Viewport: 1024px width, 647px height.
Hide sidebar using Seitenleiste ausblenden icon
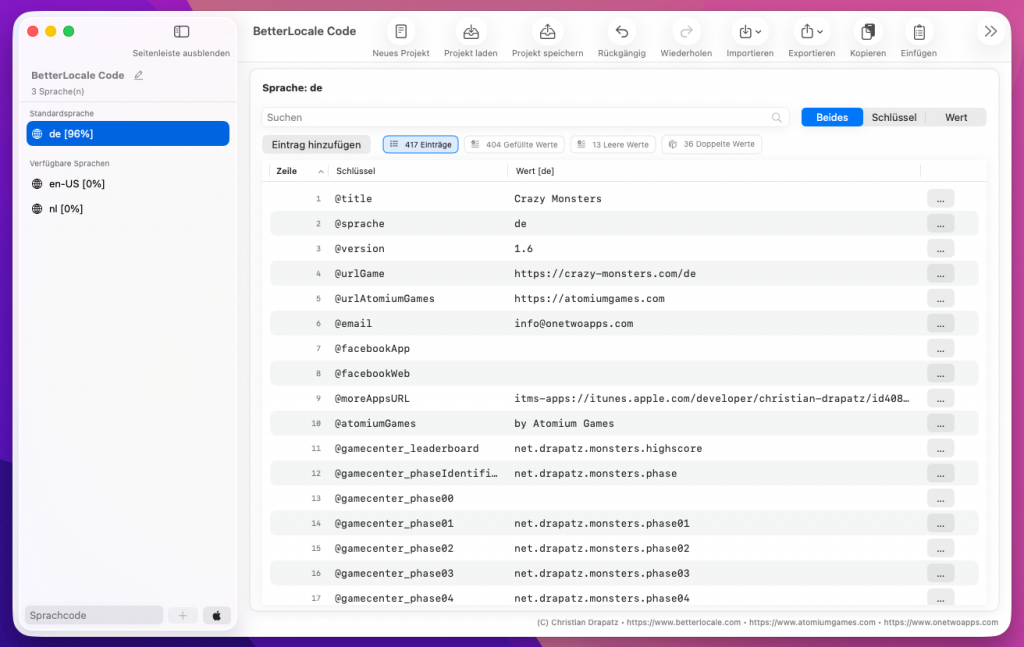tap(181, 32)
